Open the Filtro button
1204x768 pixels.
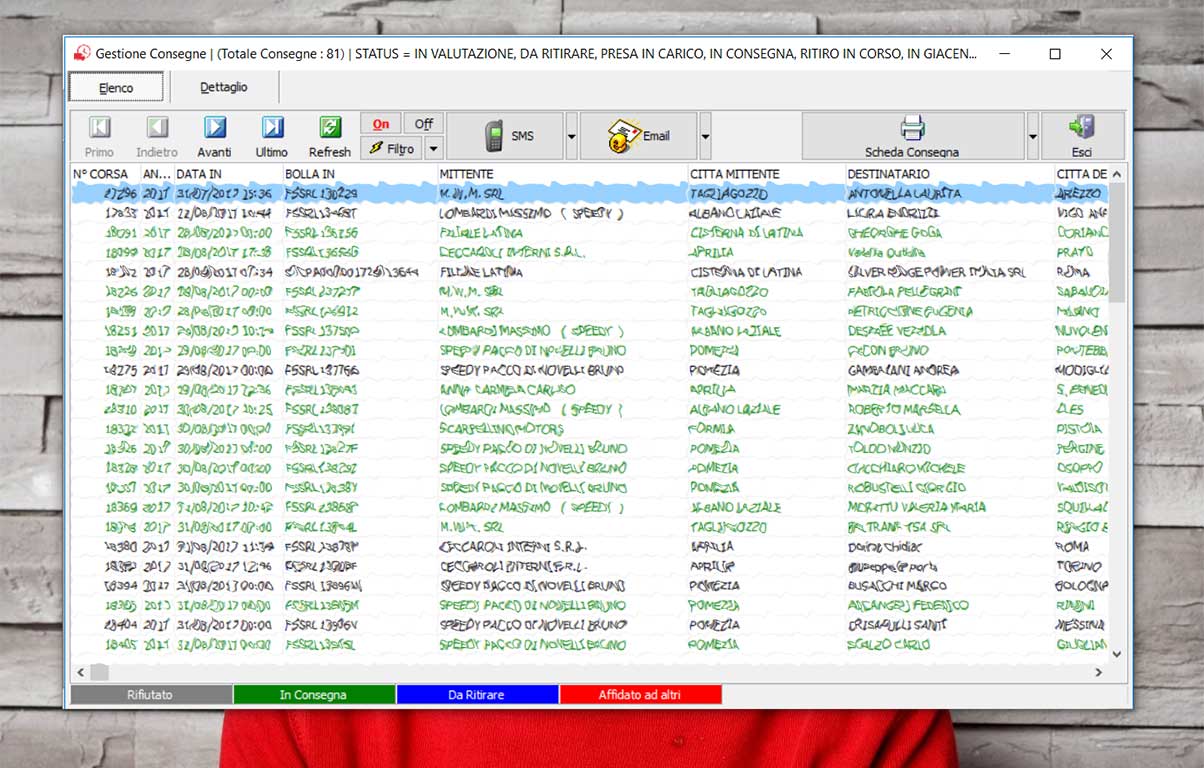(392, 148)
